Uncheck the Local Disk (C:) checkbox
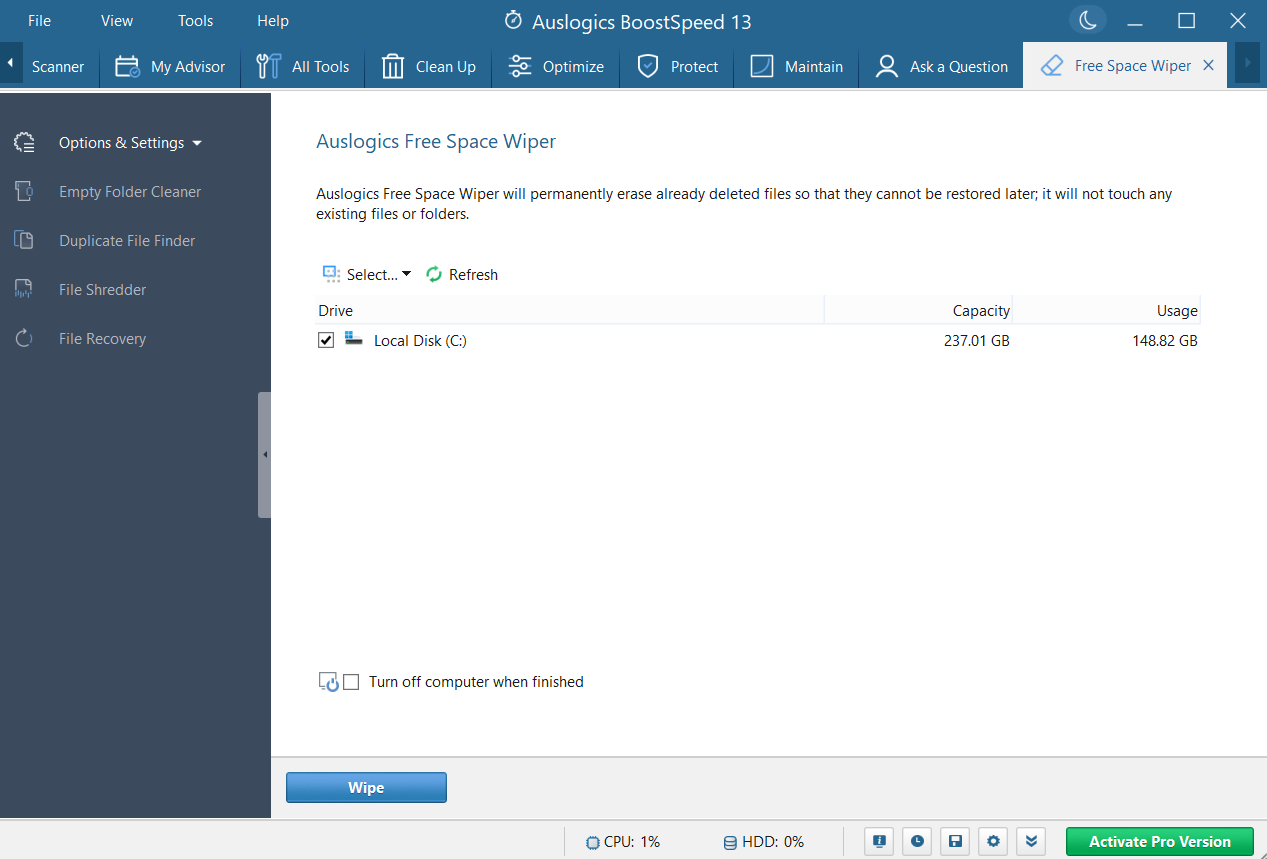This screenshot has height=859, width=1267. click(326, 340)
